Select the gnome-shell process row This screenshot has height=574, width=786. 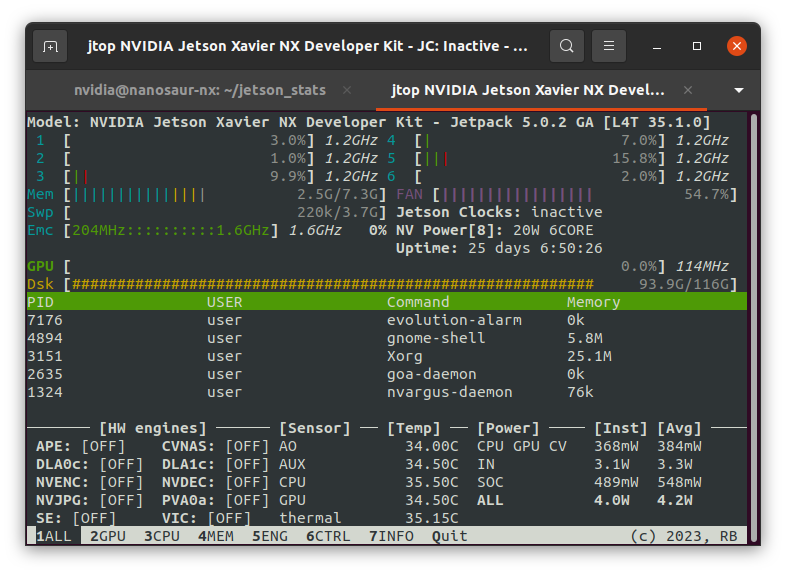pos(386,338)
